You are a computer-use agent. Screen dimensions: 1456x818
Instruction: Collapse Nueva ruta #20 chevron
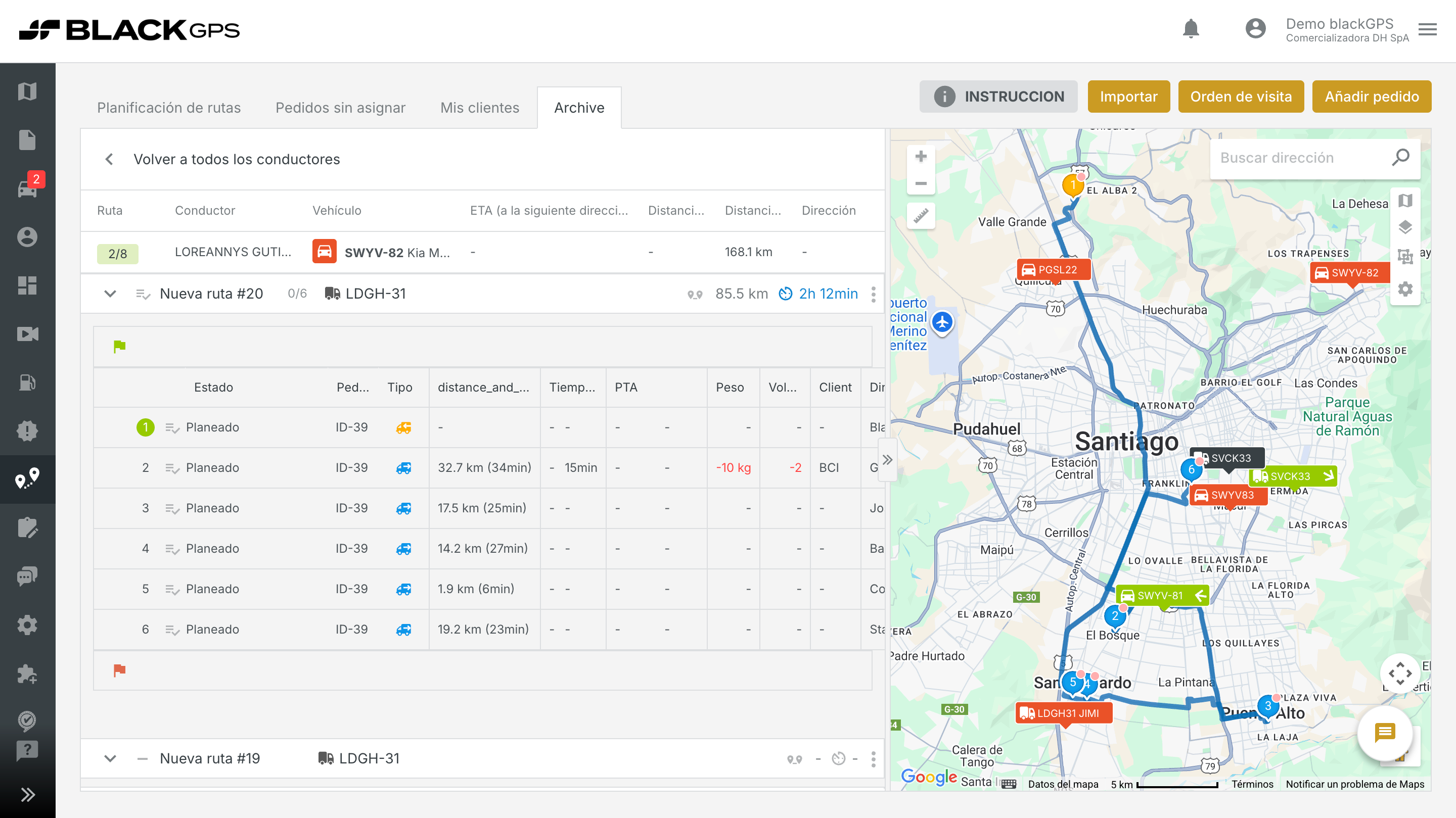pyautogui.click(x=110, y=294)
